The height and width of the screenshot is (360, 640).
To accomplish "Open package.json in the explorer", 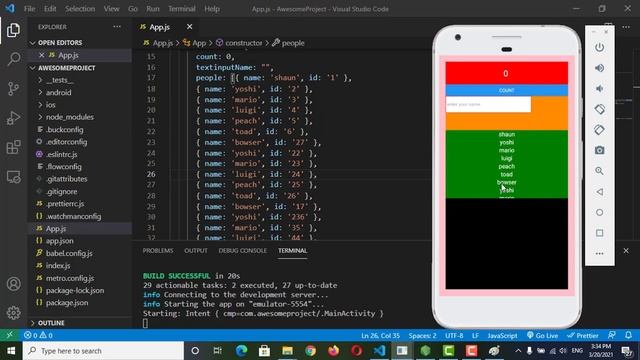I will [x=67, y=303].
